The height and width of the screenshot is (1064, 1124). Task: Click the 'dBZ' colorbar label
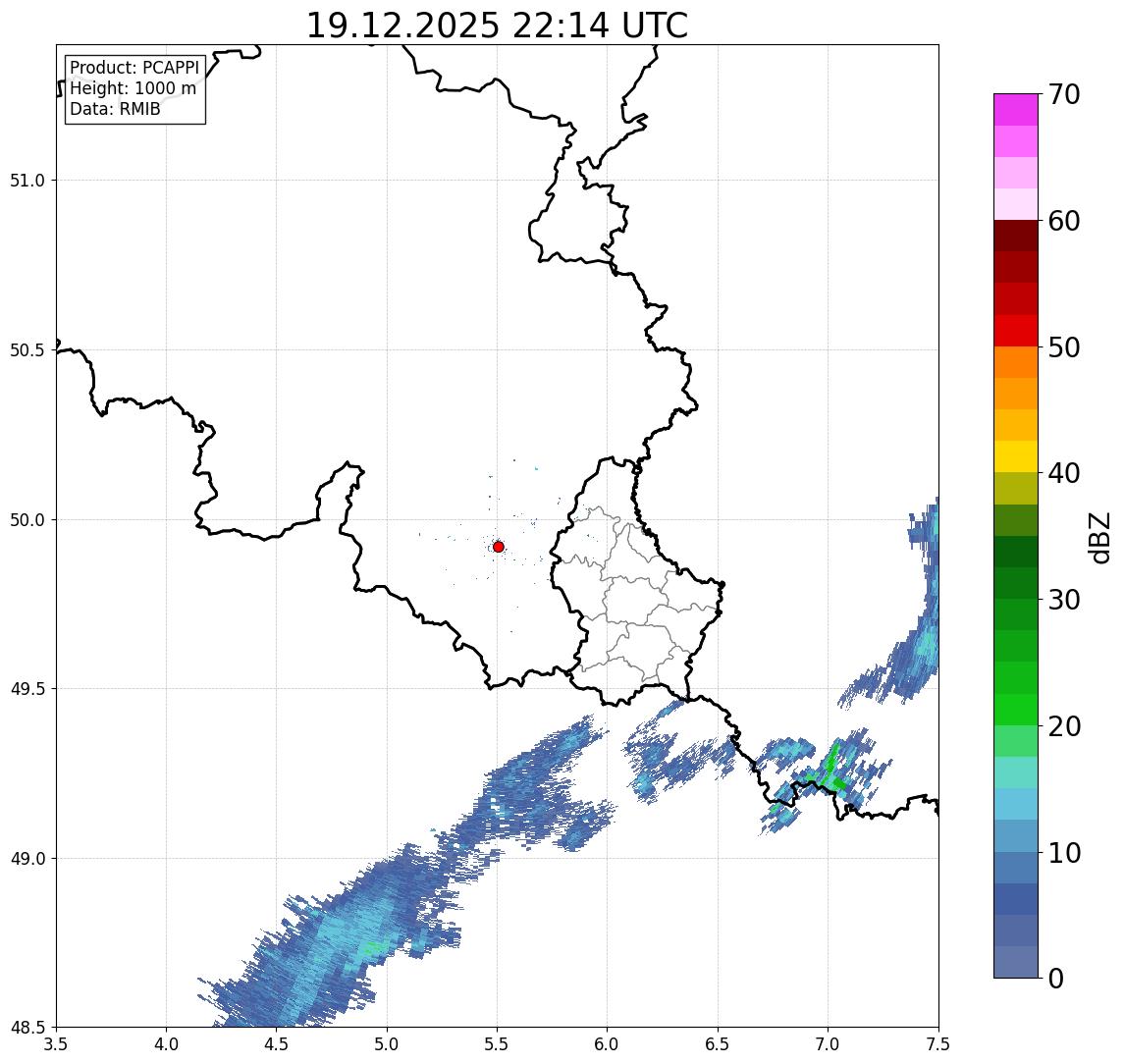coord(1098,538)
